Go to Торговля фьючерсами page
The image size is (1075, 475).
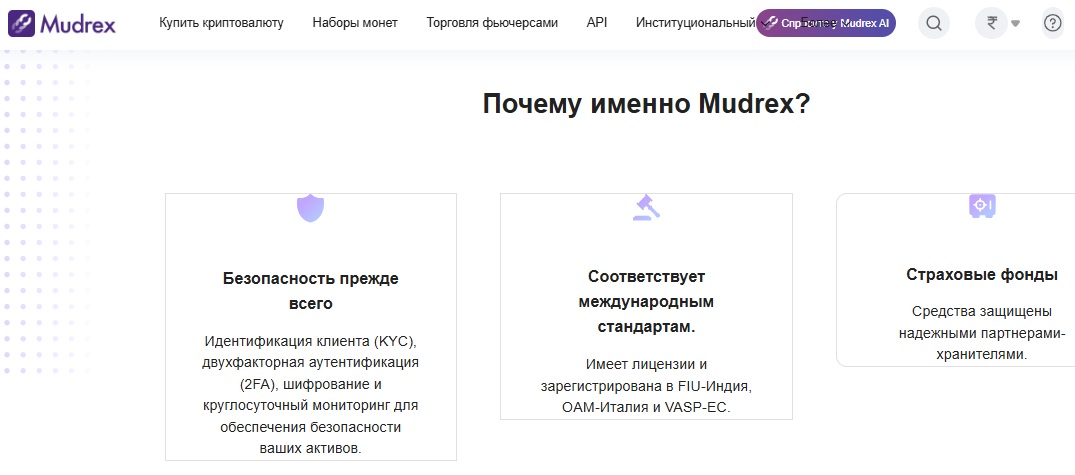click(492, 22)
